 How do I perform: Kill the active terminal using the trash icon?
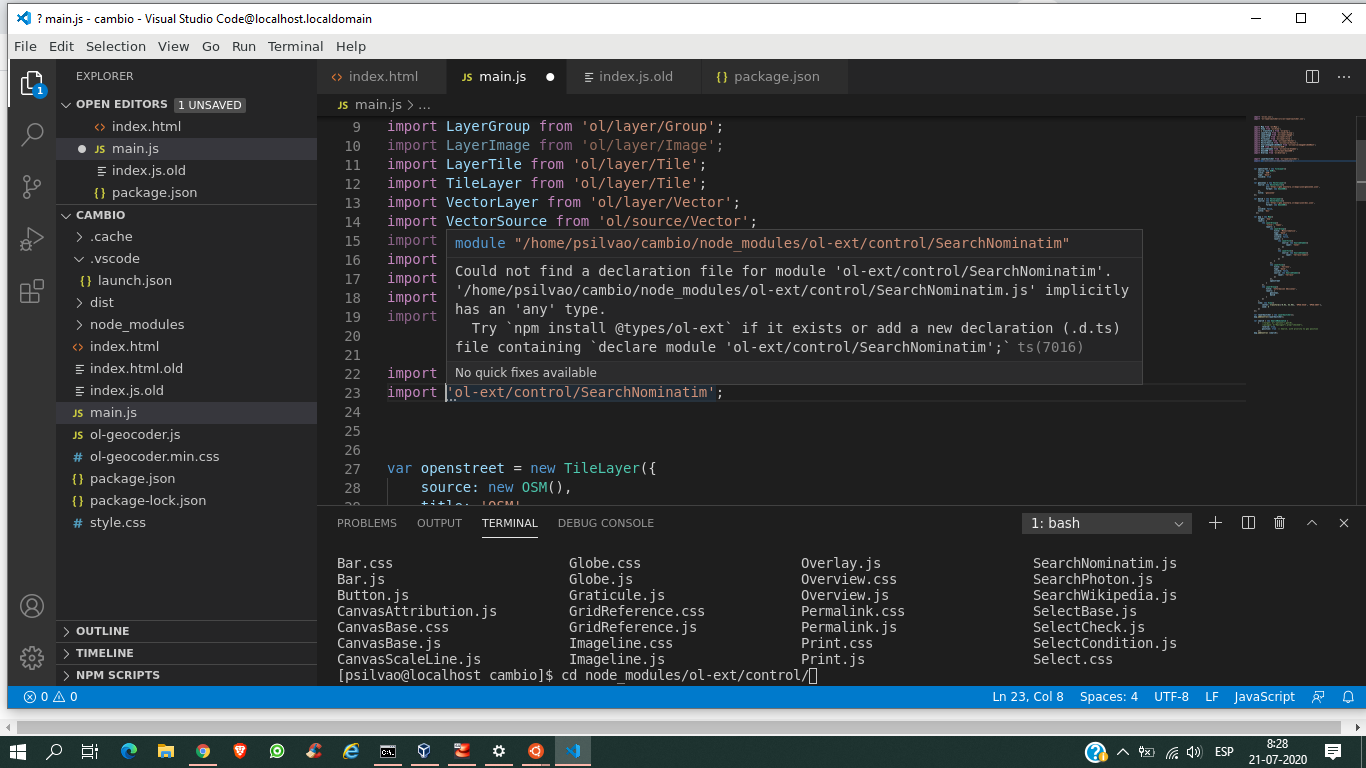click(1279, 522)
